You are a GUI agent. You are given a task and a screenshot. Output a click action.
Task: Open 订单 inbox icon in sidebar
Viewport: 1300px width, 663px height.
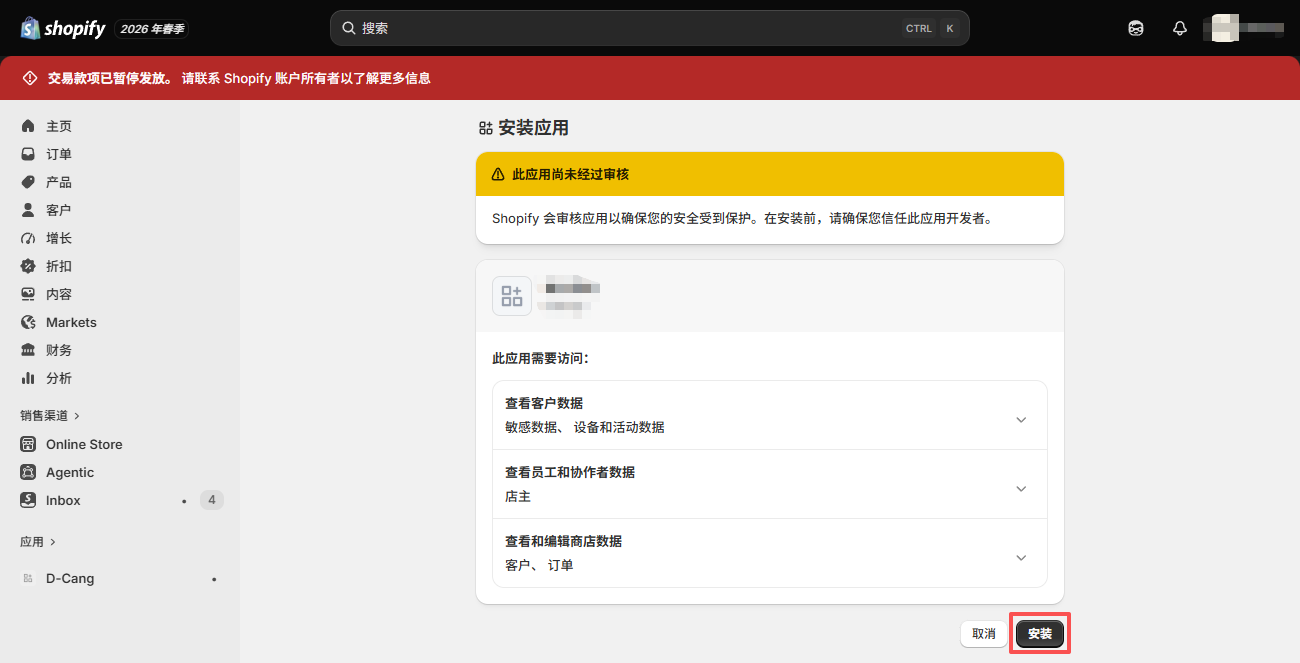click(28, 154)
